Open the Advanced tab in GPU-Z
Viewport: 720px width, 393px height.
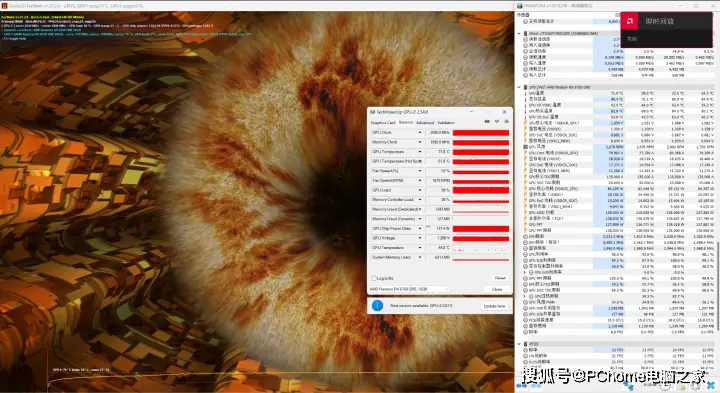click(x=425, y=123)
